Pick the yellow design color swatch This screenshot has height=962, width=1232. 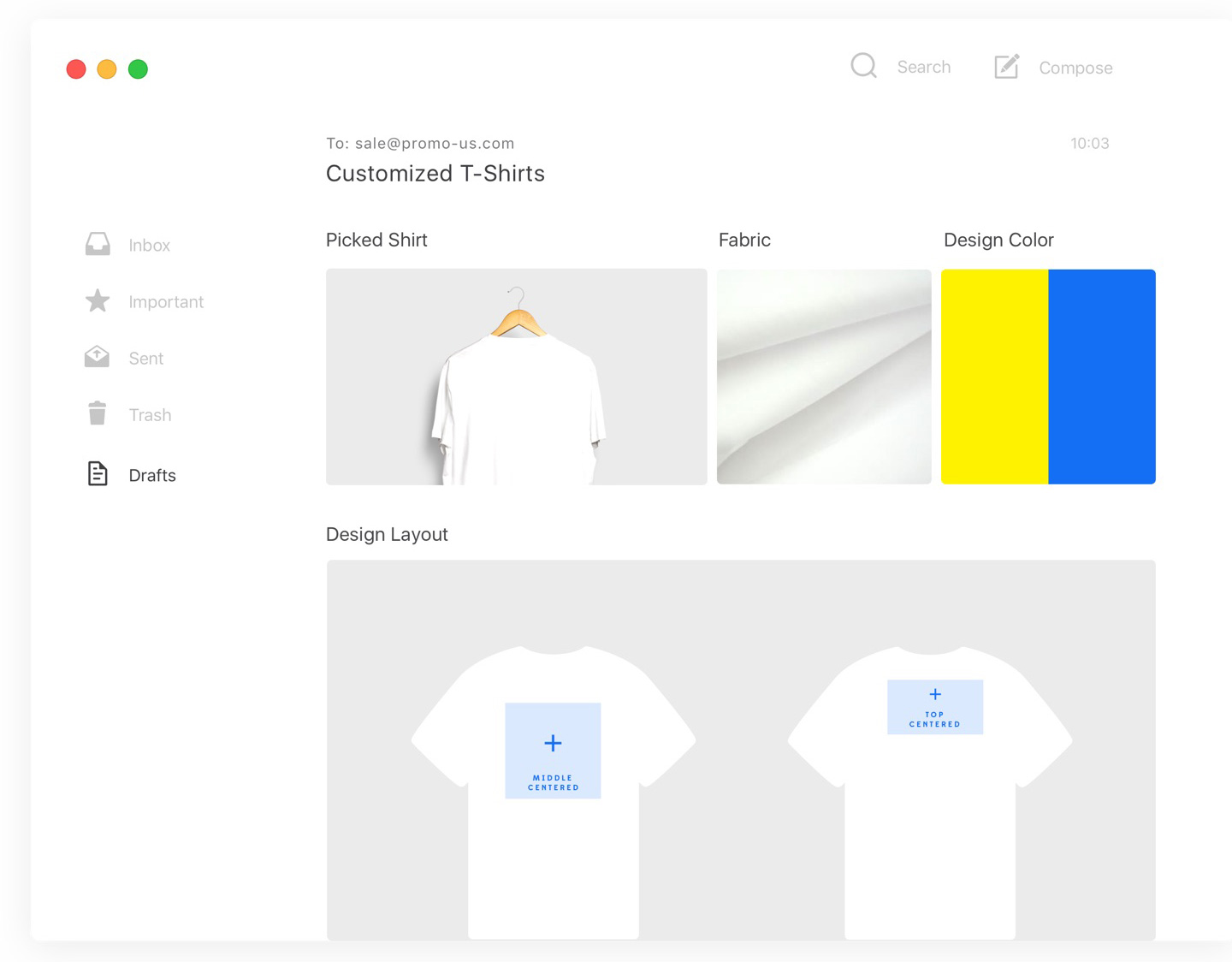994,377
